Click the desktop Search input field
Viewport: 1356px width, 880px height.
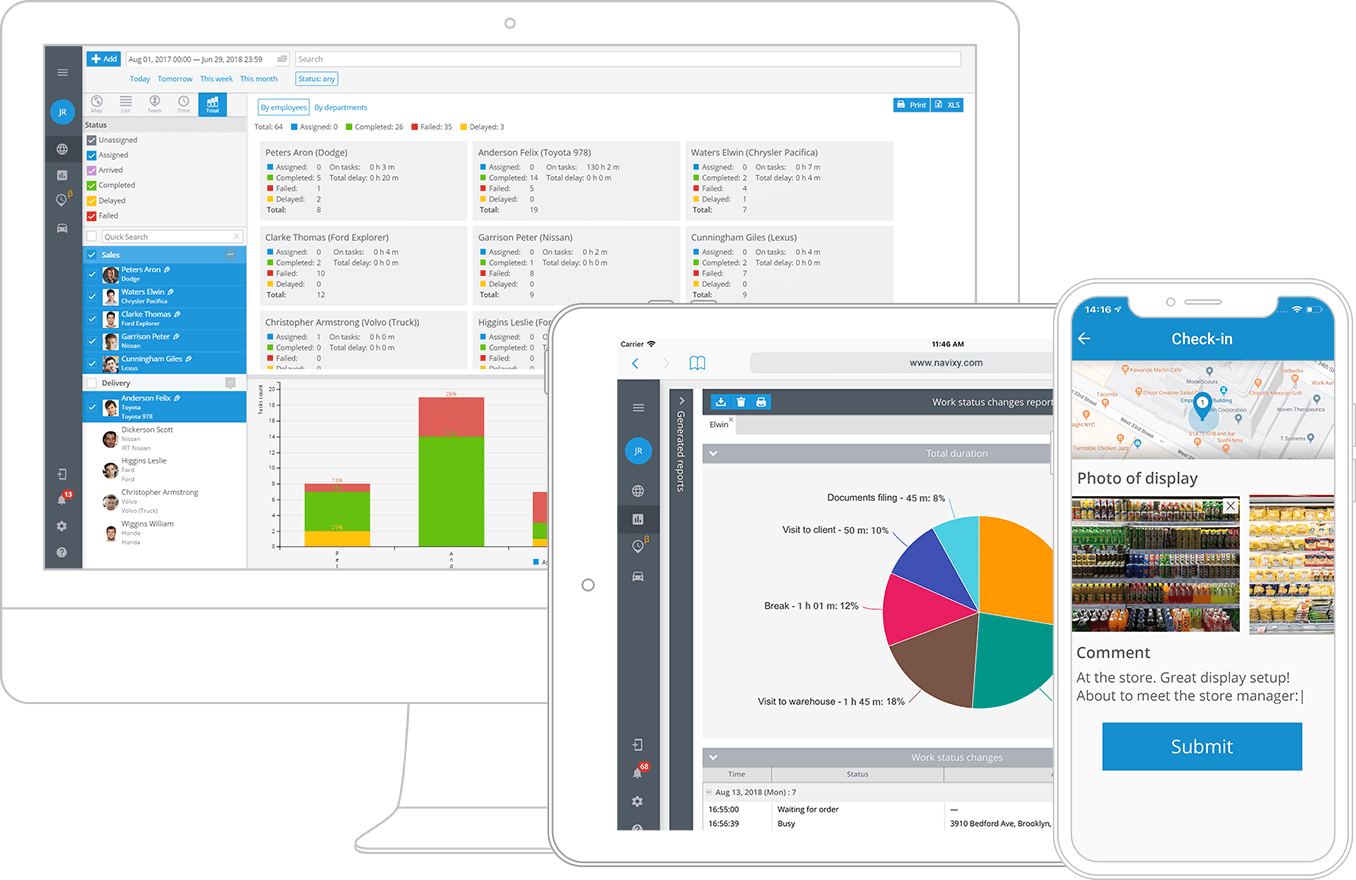pyautogui.click(x=628, y=59)
